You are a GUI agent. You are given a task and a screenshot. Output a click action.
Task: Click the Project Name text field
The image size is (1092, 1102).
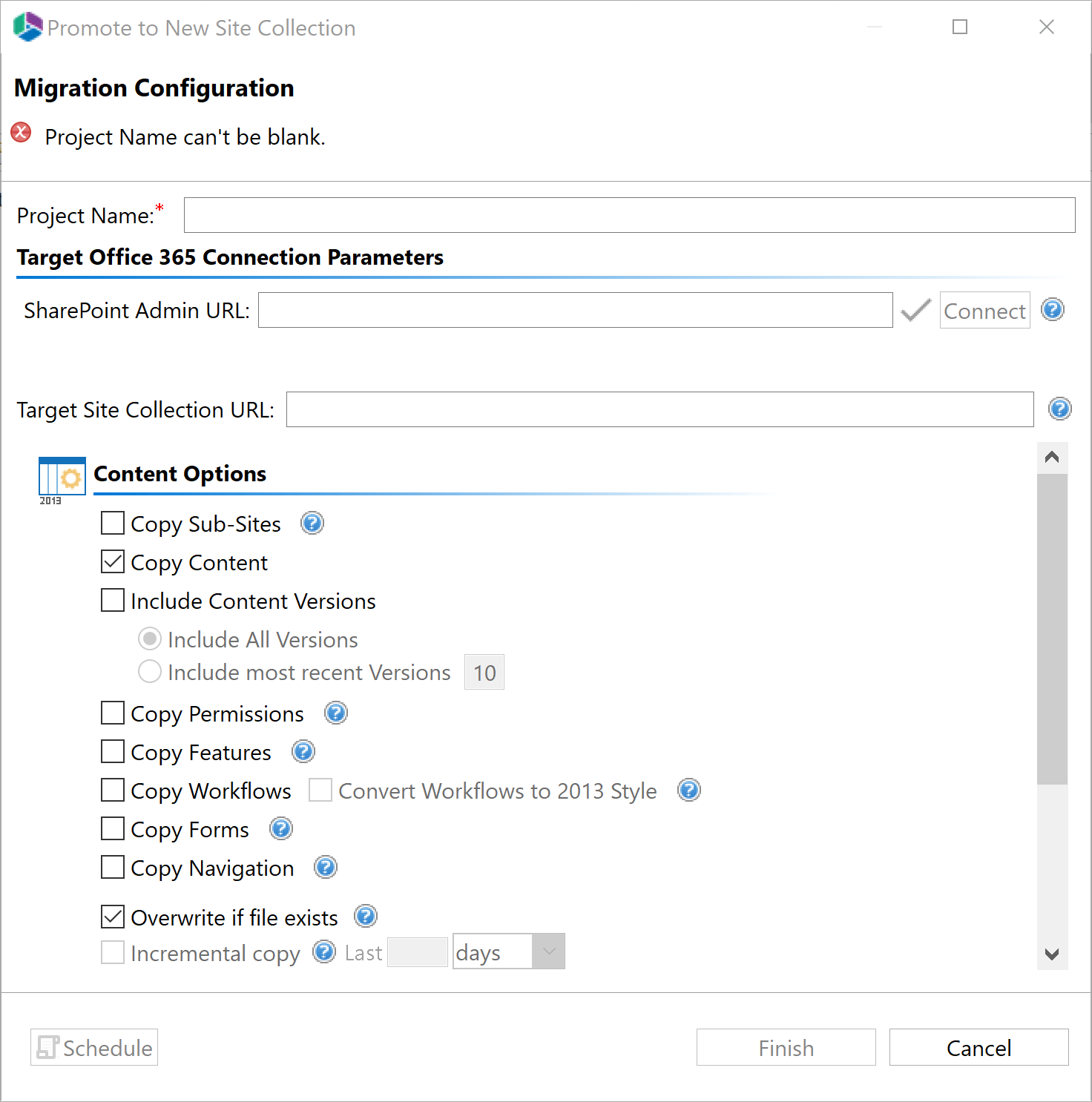[x=629, y=215]
